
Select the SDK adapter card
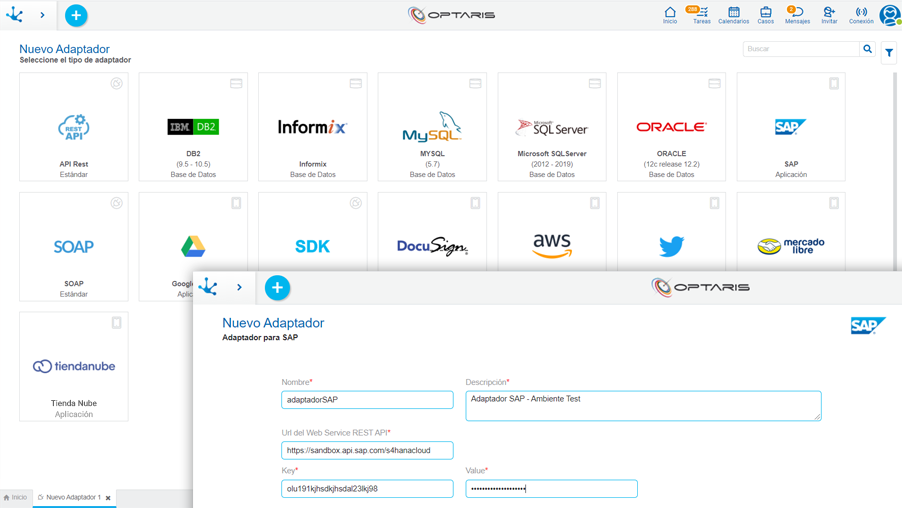click(313, 231)
